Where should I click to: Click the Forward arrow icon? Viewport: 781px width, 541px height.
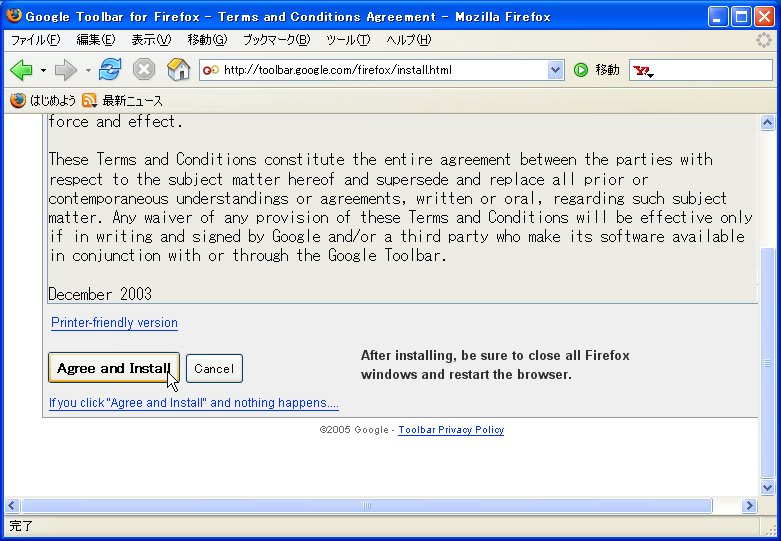(65, 70)
